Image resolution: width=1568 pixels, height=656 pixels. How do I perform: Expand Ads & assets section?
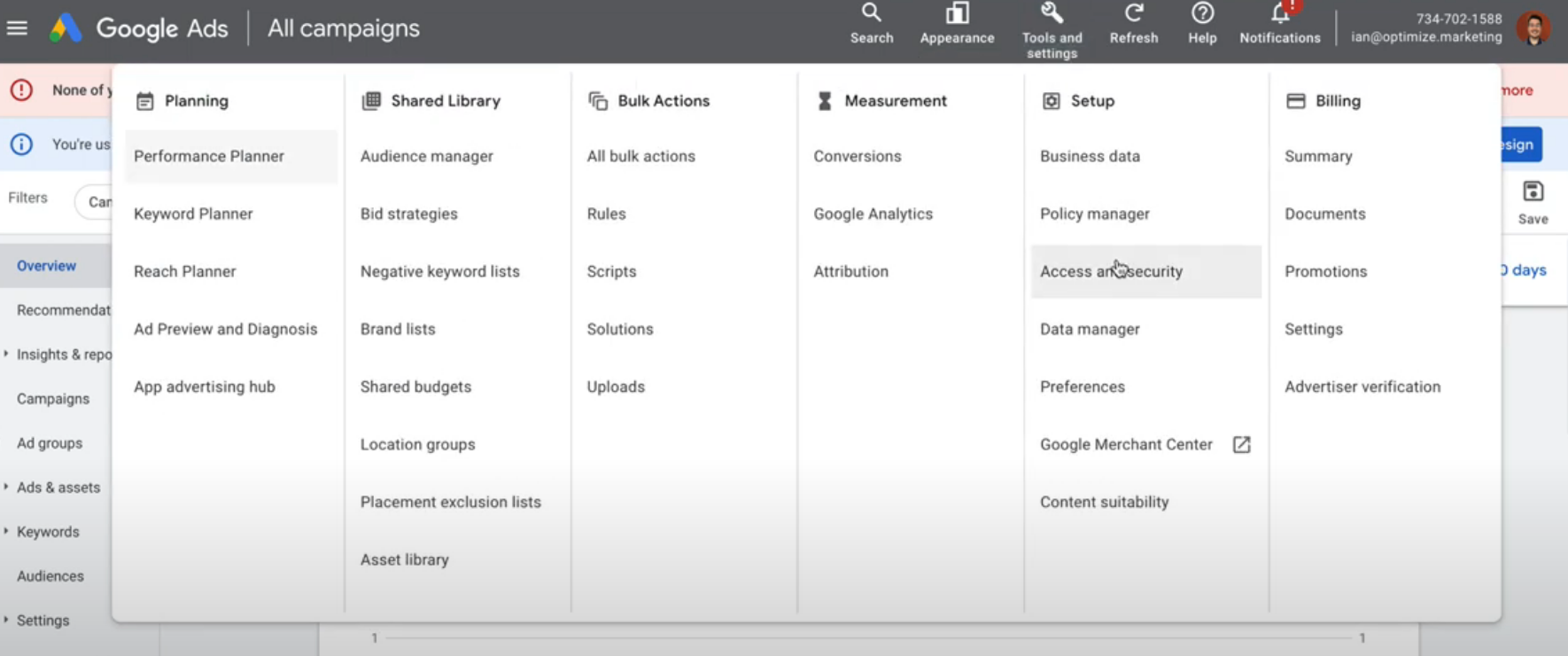(x=6, y=487)
